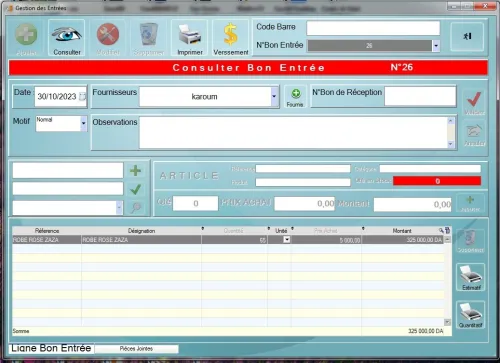Switch to Ligne Bon Entrée tab
500x363 pixels.
[x=51, y=348]
